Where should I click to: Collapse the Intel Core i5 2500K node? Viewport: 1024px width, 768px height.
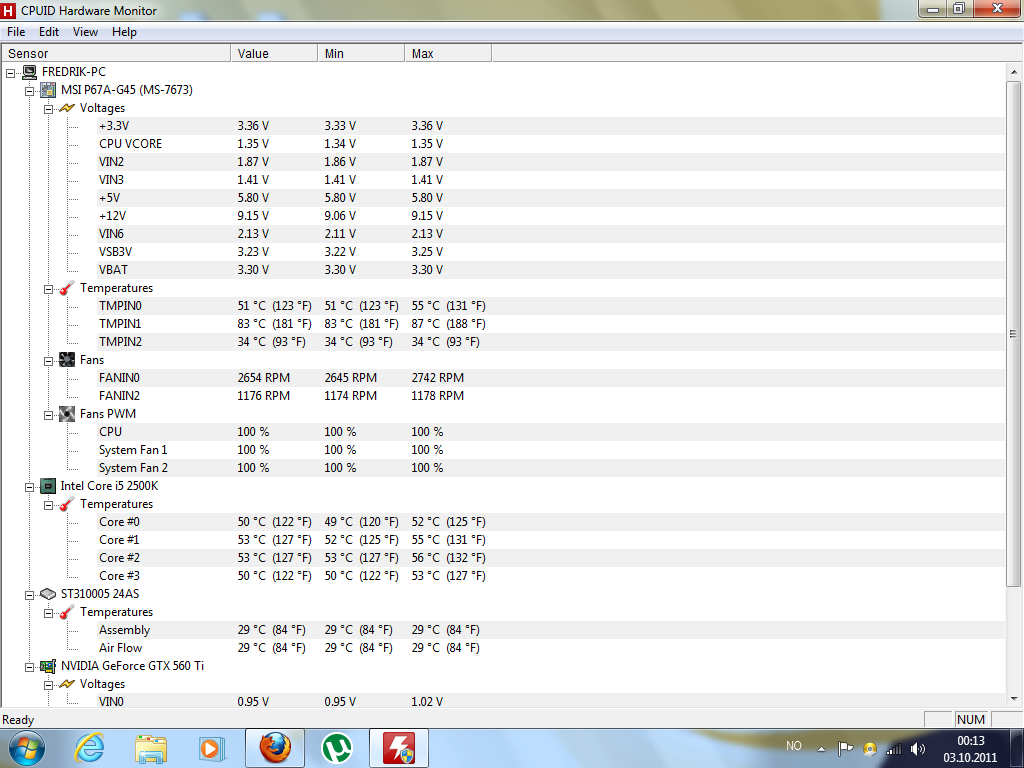pyautogui.click(x=29, y=487)
